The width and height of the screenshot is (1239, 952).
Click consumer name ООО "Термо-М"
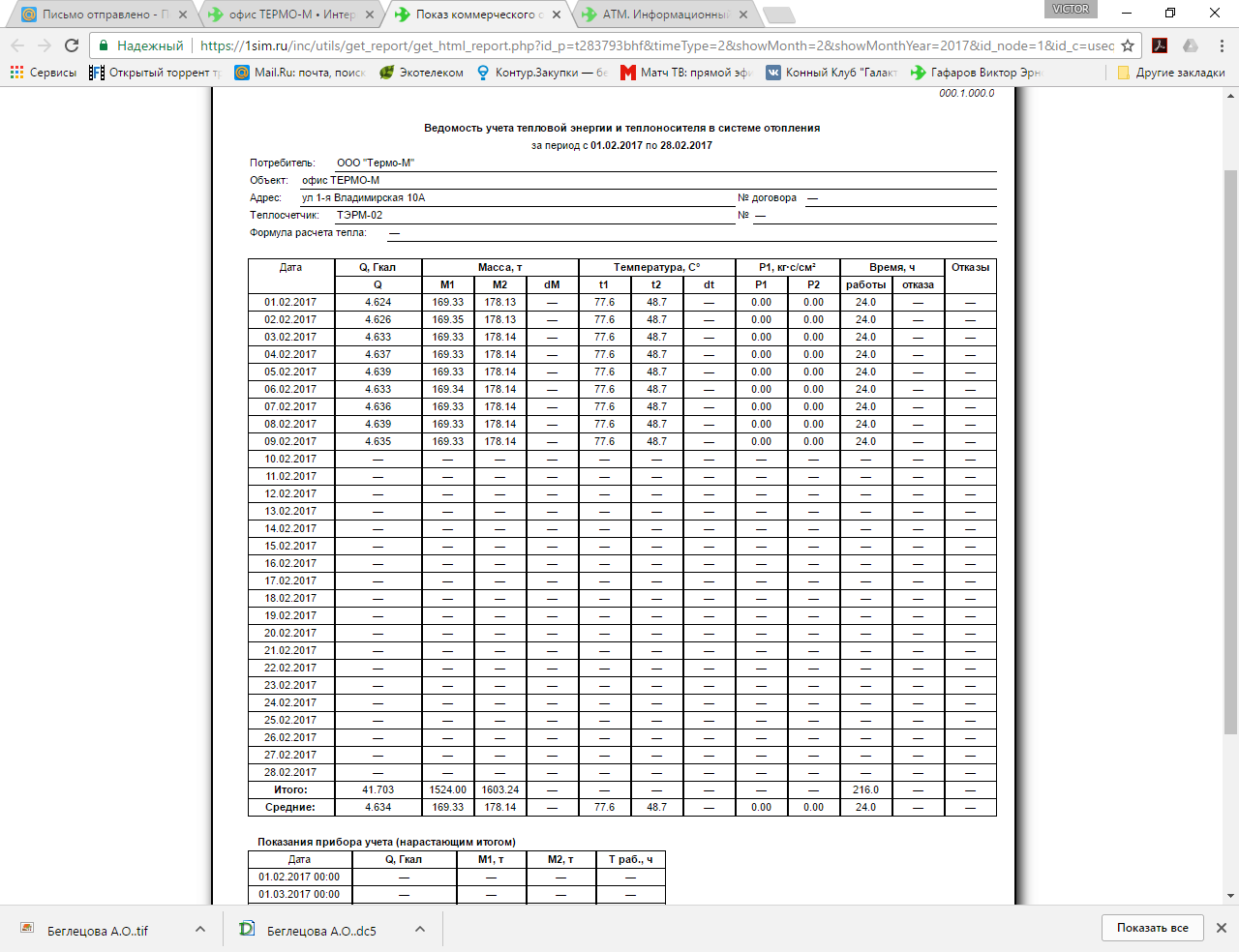(x=376, y=164)
